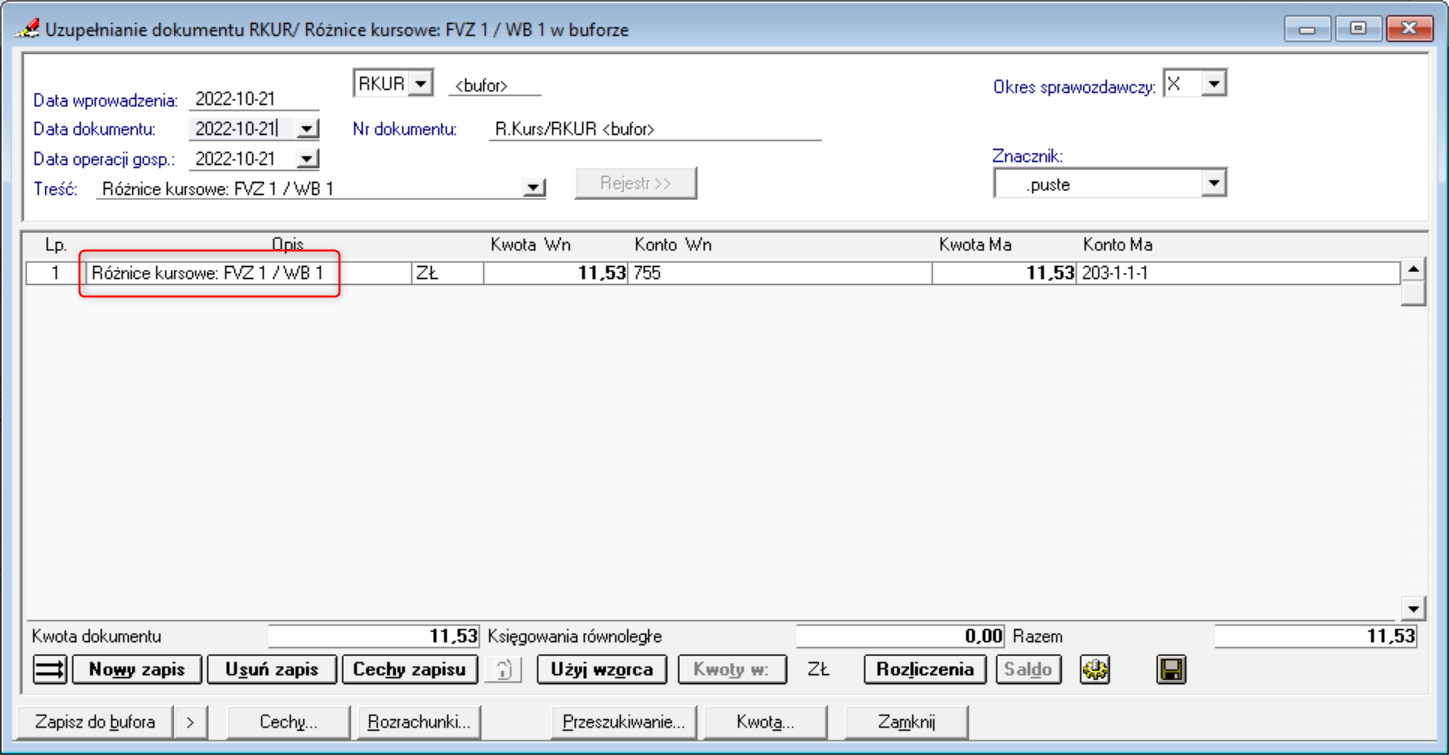Image resolution: width=1449 pixels, height=755 pixels.
Task: Click the Data dokumentu date field
Action: point(242,129)
